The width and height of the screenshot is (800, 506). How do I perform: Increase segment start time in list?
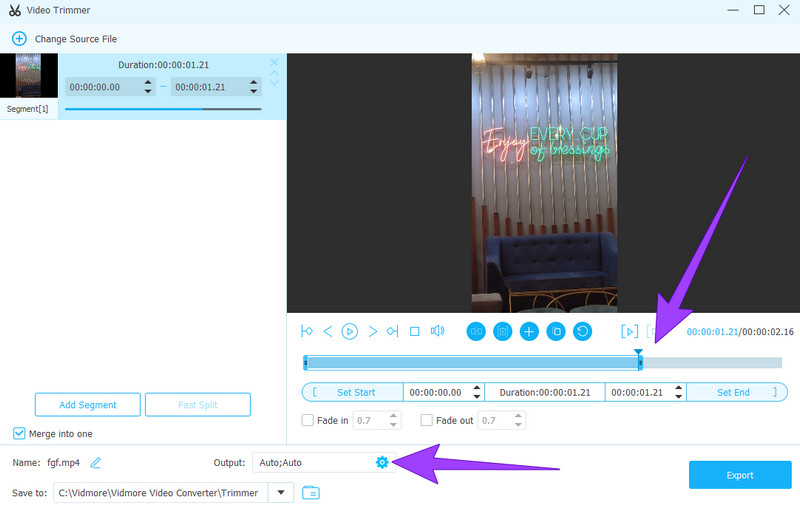148,82
